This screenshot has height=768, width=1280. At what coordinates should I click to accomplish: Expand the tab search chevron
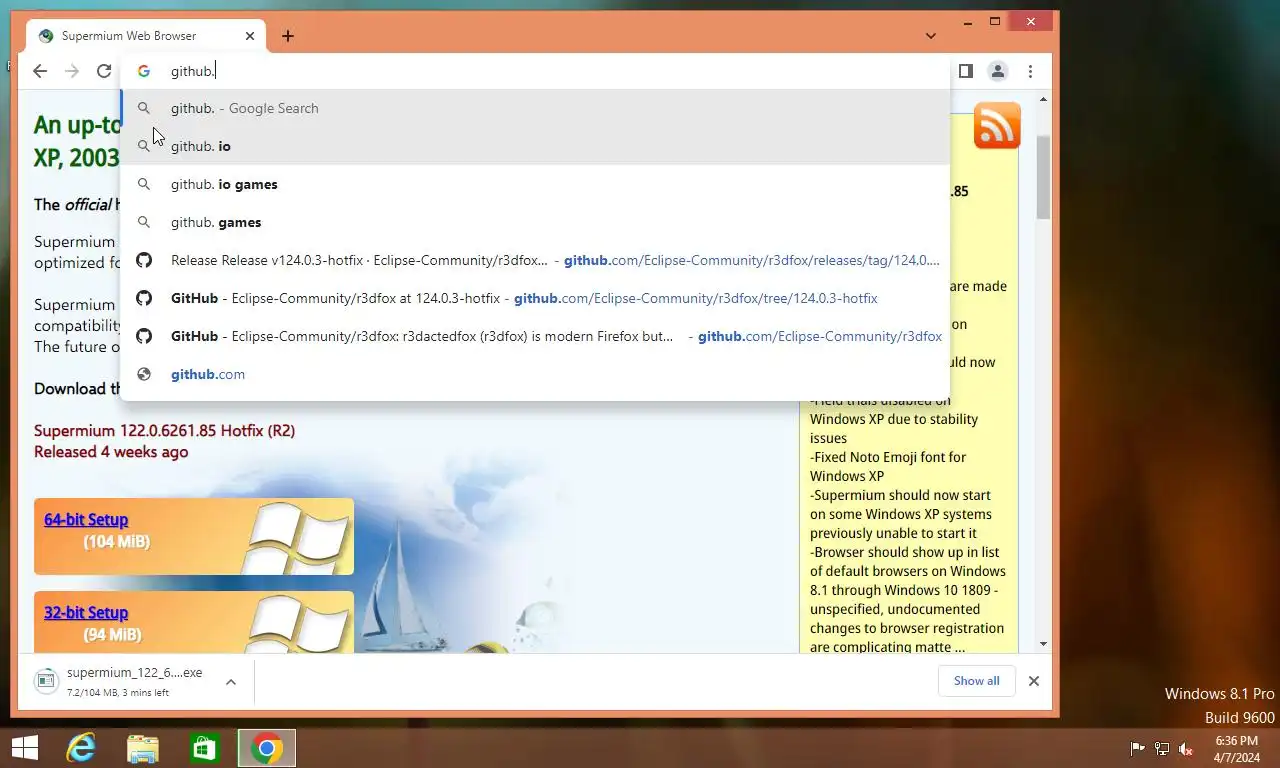coord(931,36)
